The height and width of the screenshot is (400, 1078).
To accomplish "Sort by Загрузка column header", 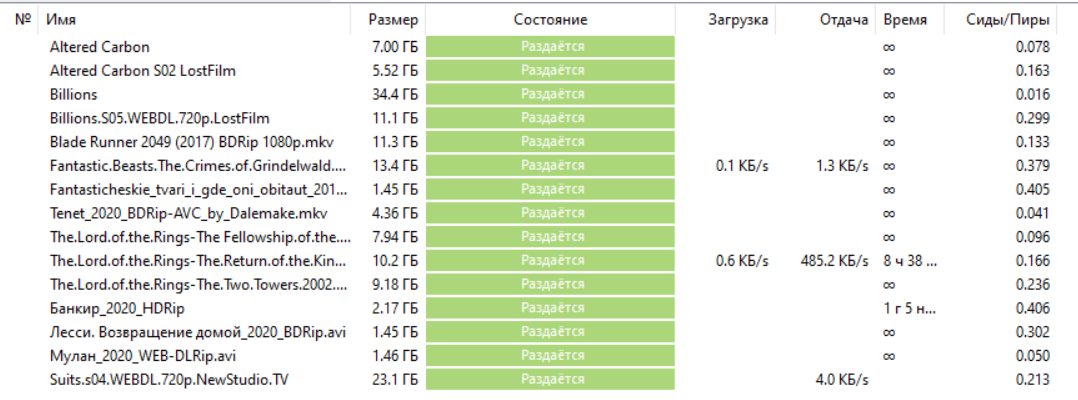I will click(x=738, y=20).
